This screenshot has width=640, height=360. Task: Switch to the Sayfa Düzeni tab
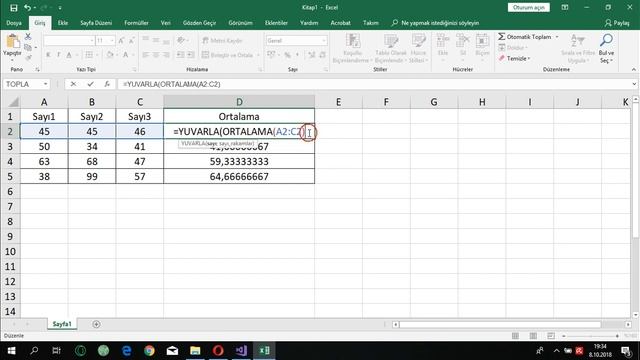coord(96,23)
